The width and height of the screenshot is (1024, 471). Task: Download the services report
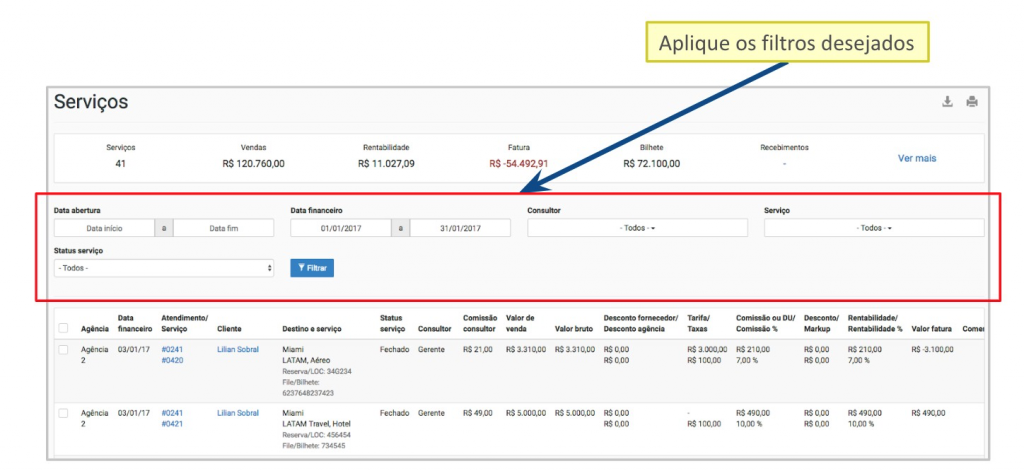(x=947, y=101)
